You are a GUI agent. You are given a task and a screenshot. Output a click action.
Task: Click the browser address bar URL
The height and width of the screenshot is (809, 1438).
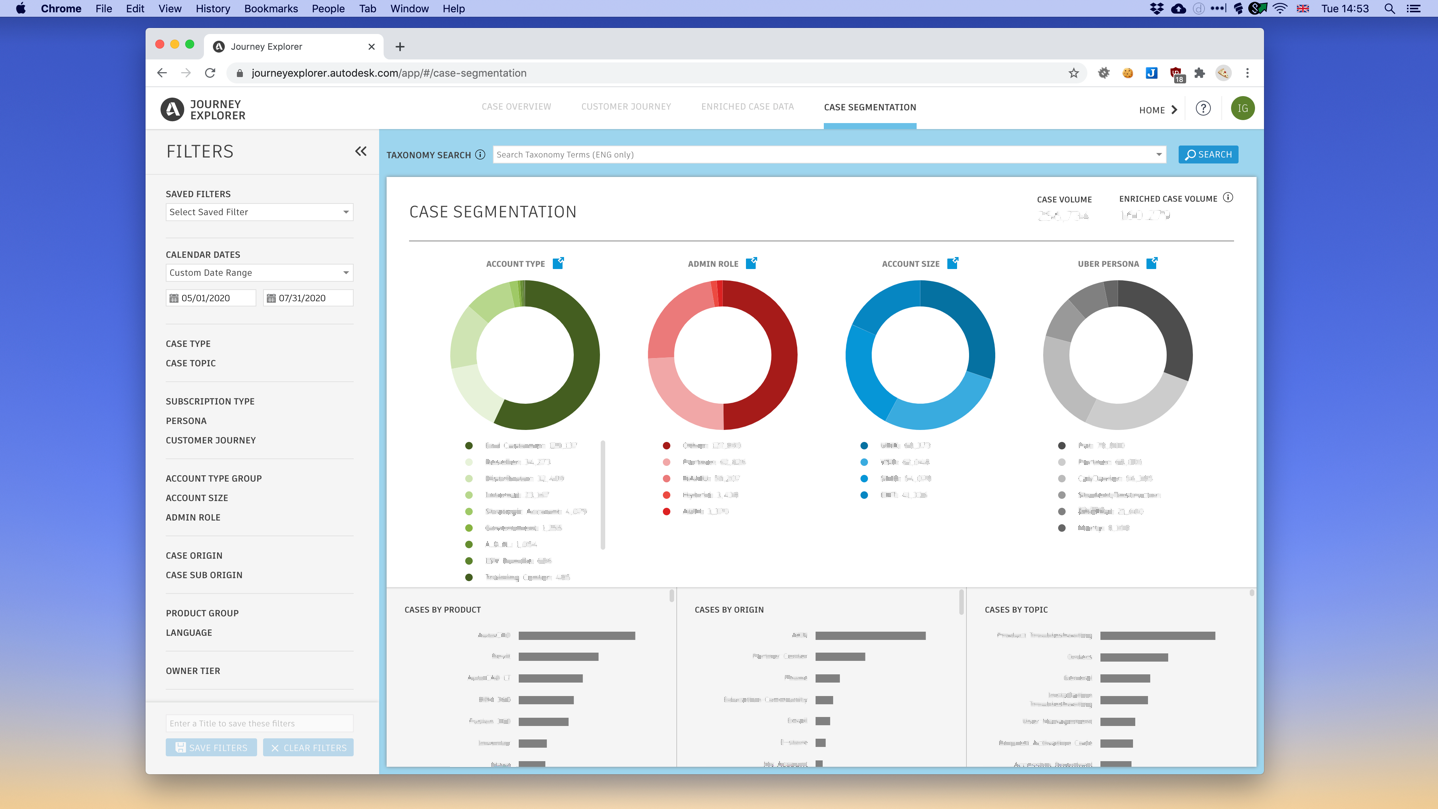point(389,73)
